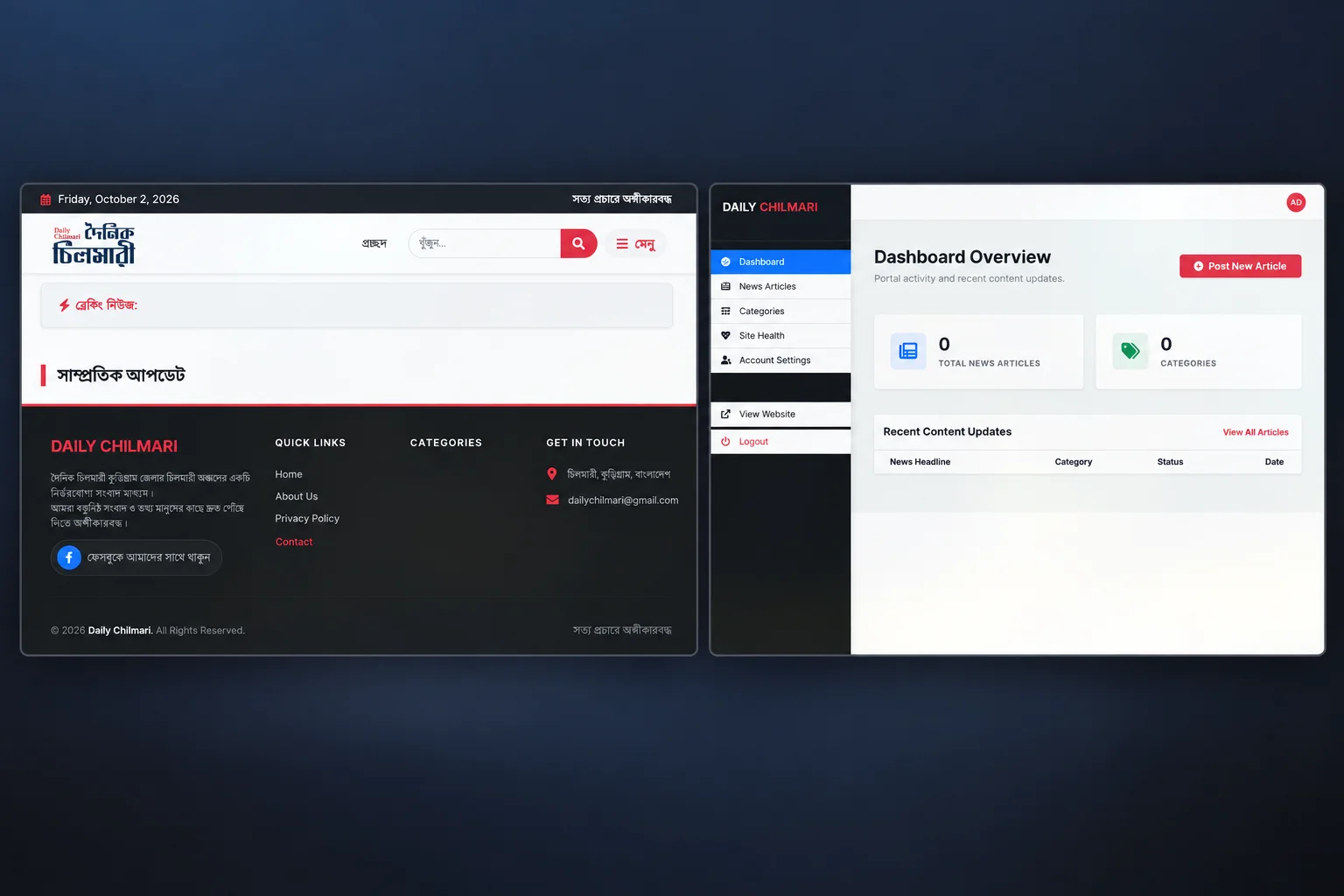1344x896 pixels.
Task: Click View Website in the sidebar
Action: pyautogui.click(x=780, y=414)
